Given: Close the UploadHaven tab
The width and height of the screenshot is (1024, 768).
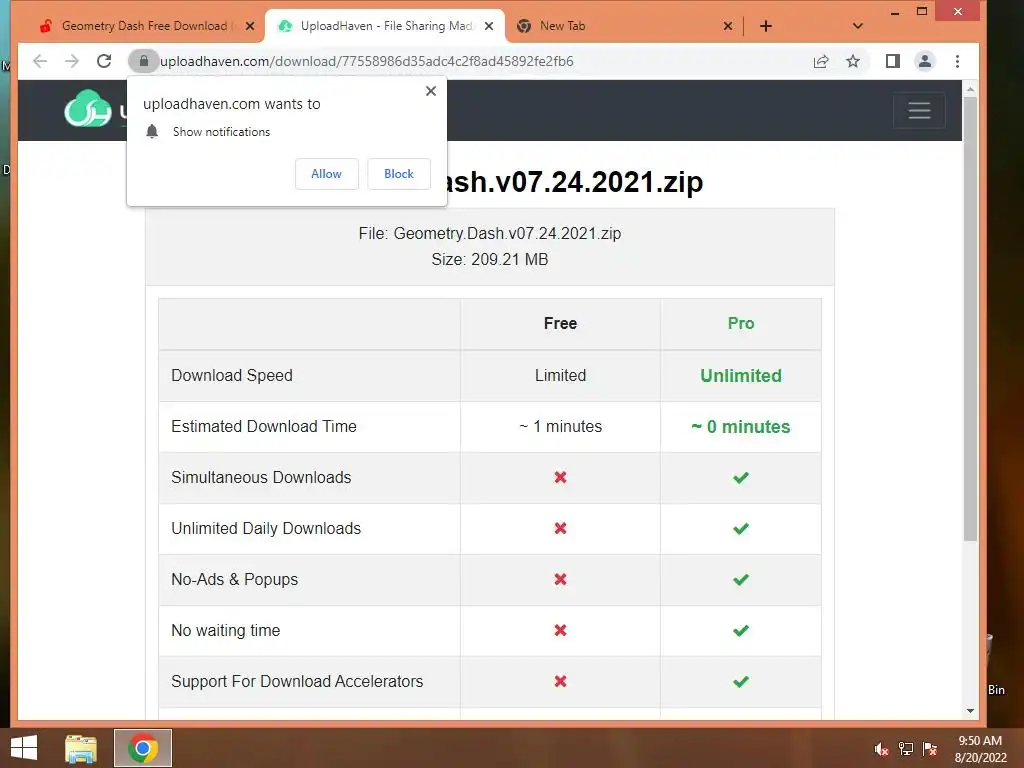Looking at the screenshot, I should (x=489, y=26).
